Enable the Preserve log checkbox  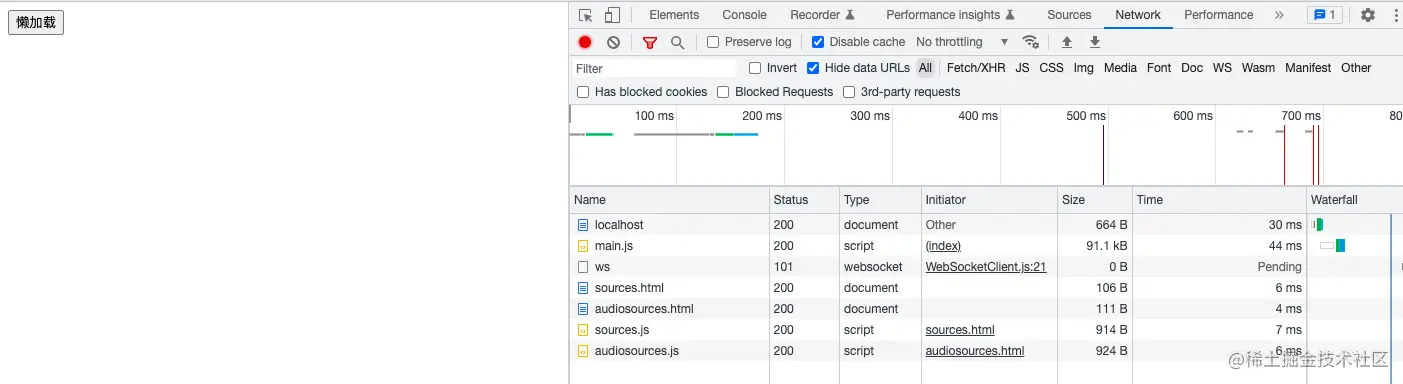point(713,42)
